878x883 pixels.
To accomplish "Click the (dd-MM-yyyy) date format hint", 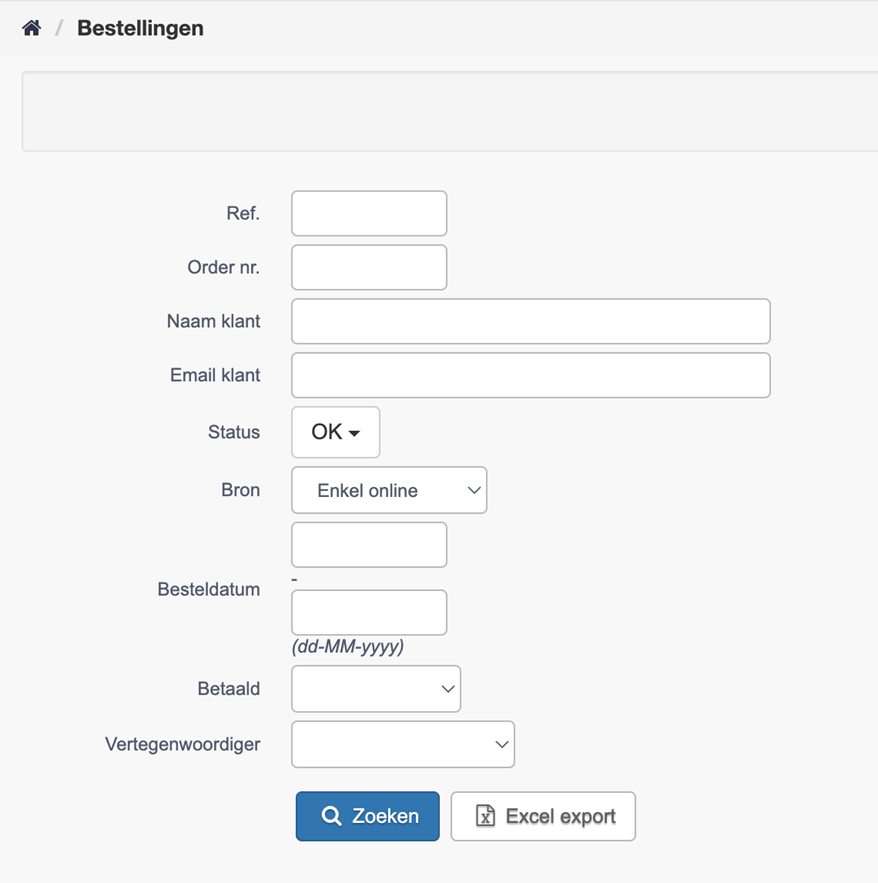I will pyautogui.click(x=347, y=646).
